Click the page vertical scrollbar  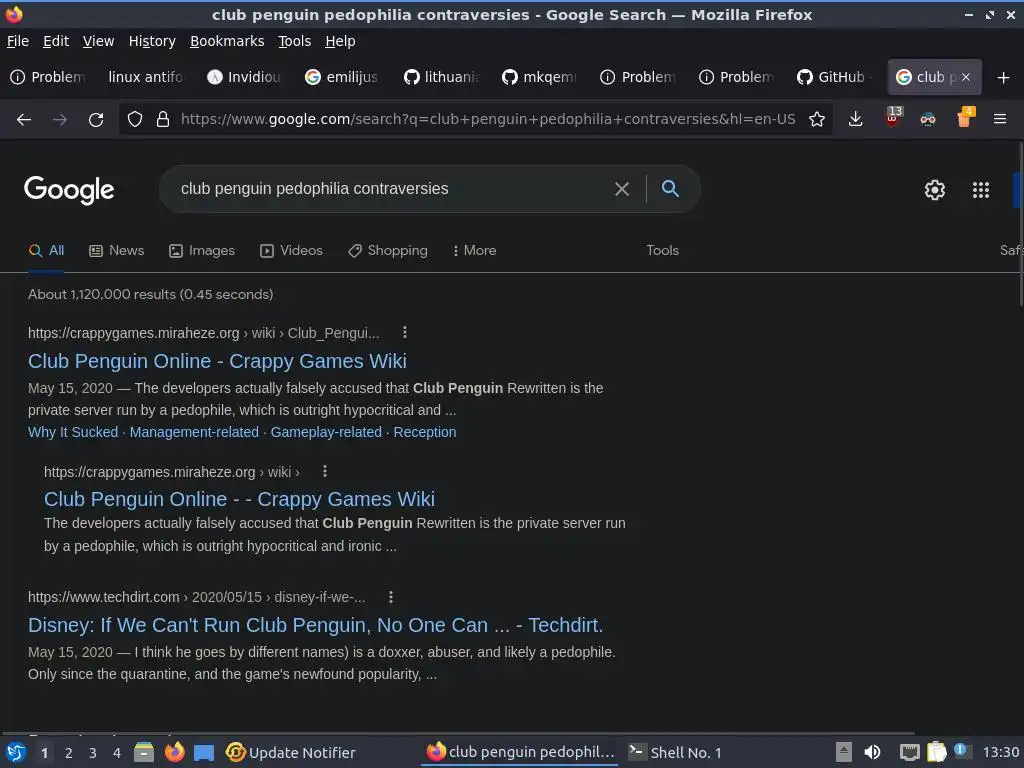coord(1021,222)
